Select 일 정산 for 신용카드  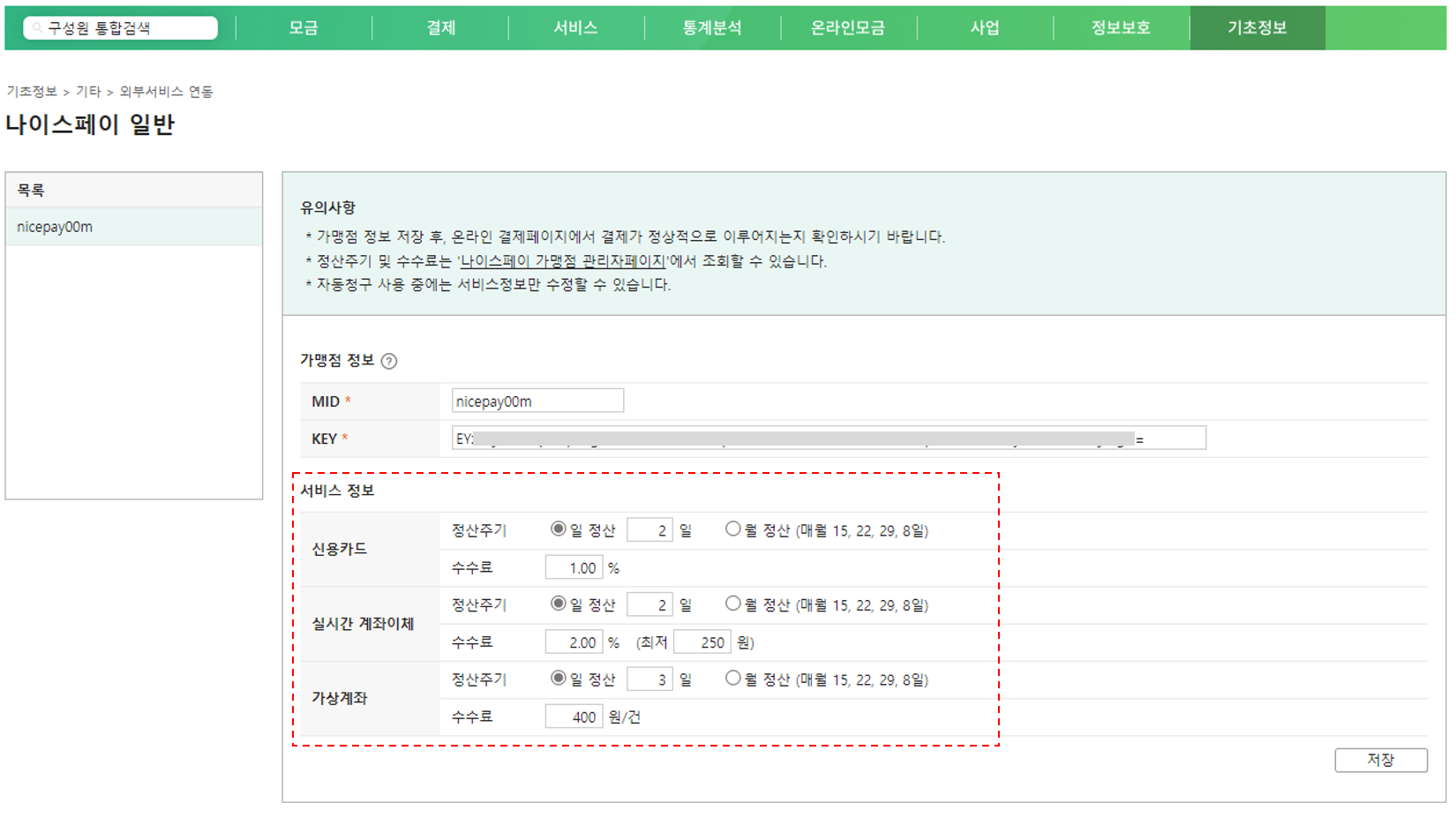pyautogui.click(x=558, y=529)
